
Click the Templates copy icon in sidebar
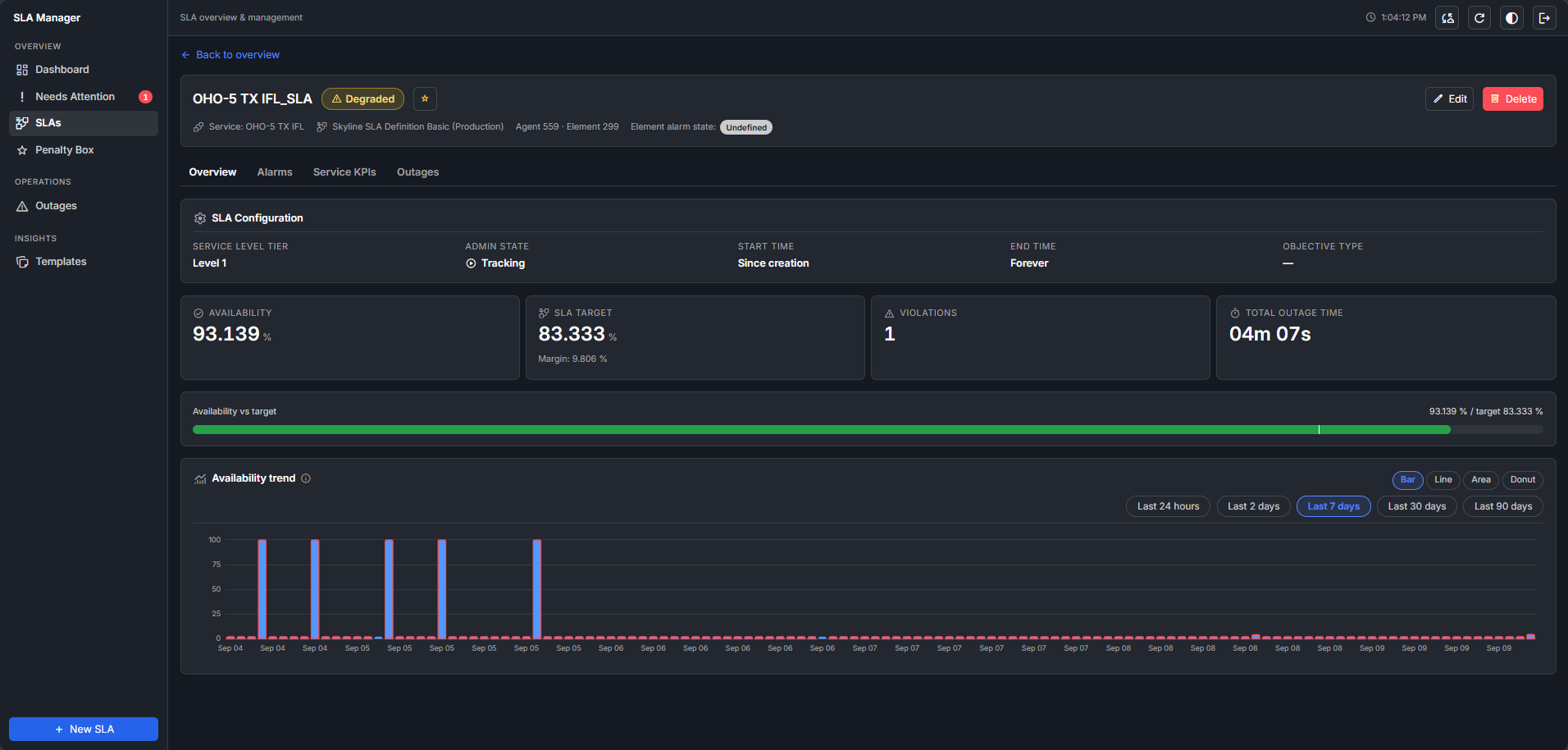click(x=22, y=262)
